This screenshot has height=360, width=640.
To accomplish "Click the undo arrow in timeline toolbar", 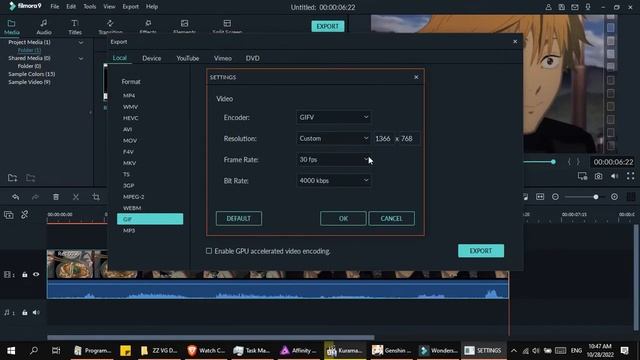I will coord(16,197).
